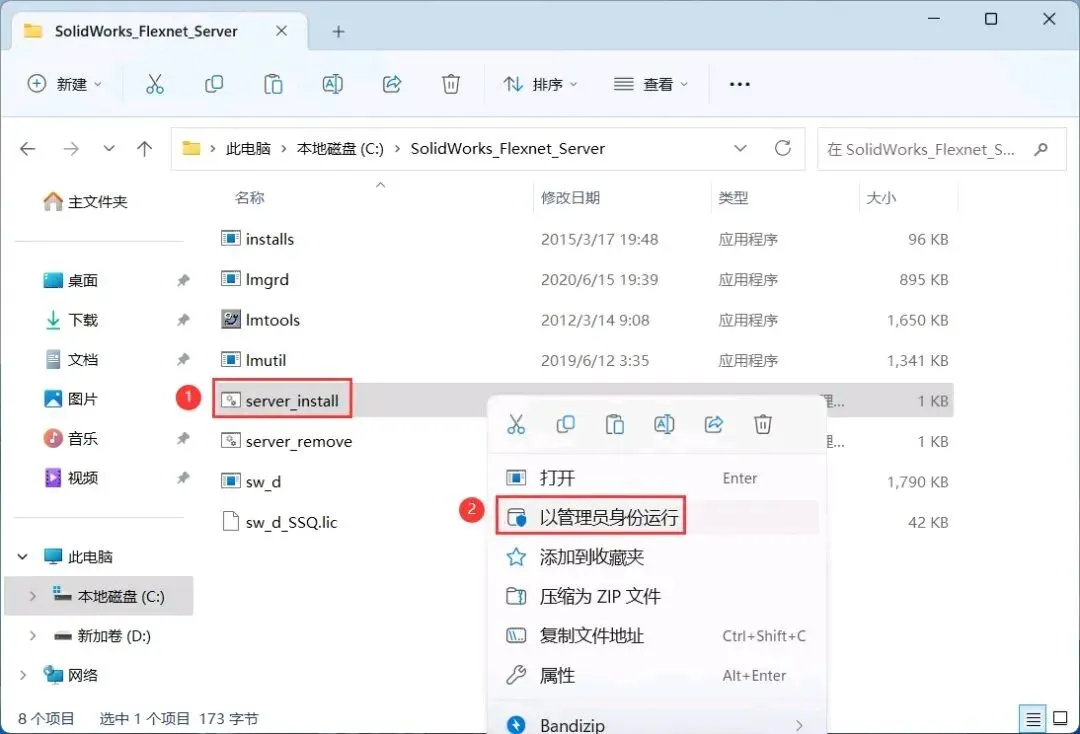
Task: Select the lmtools file
Action: tap(260, 320)
